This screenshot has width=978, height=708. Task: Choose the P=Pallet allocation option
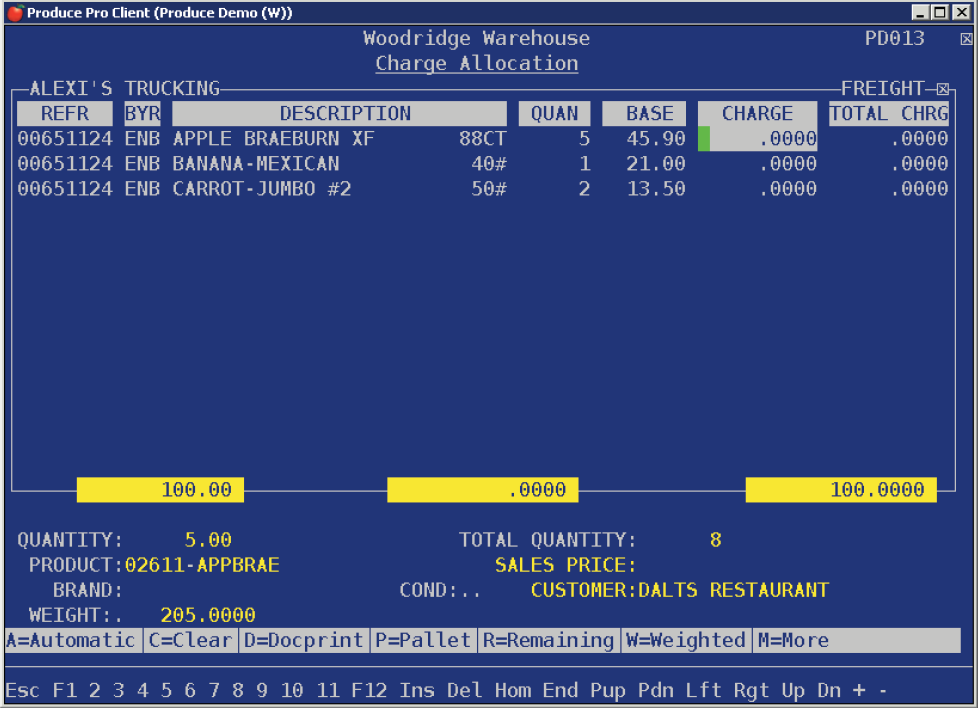coord(423,640)
